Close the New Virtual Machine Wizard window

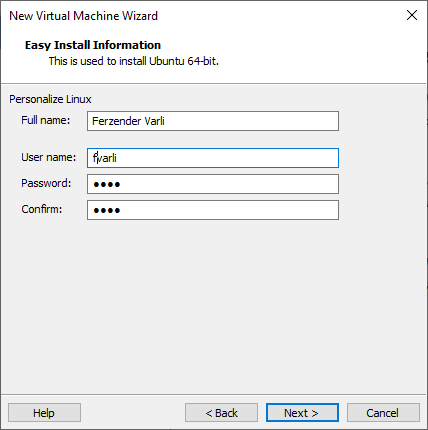click(412, 15)
